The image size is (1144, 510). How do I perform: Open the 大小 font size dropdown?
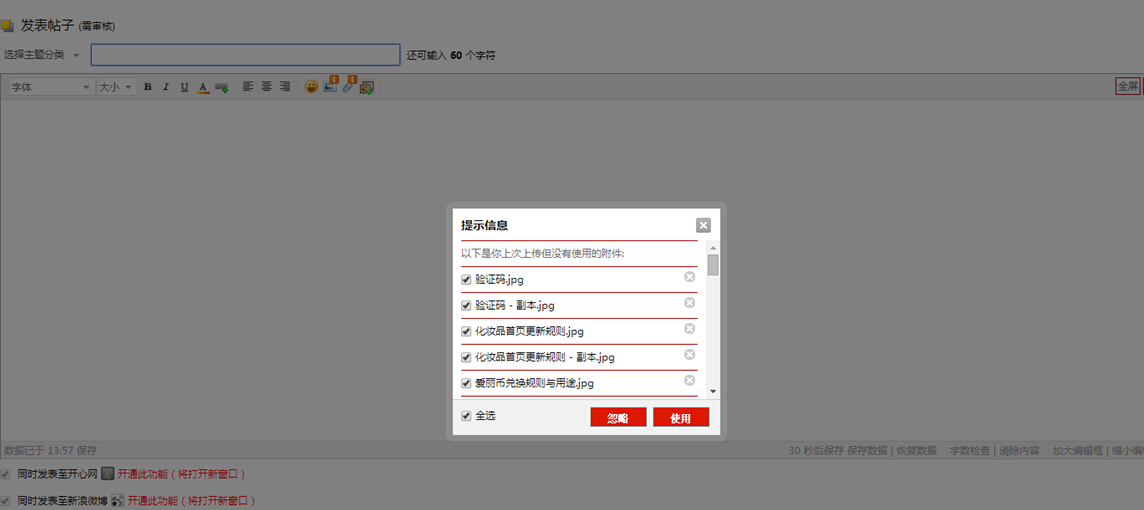(x=117, y=87)
